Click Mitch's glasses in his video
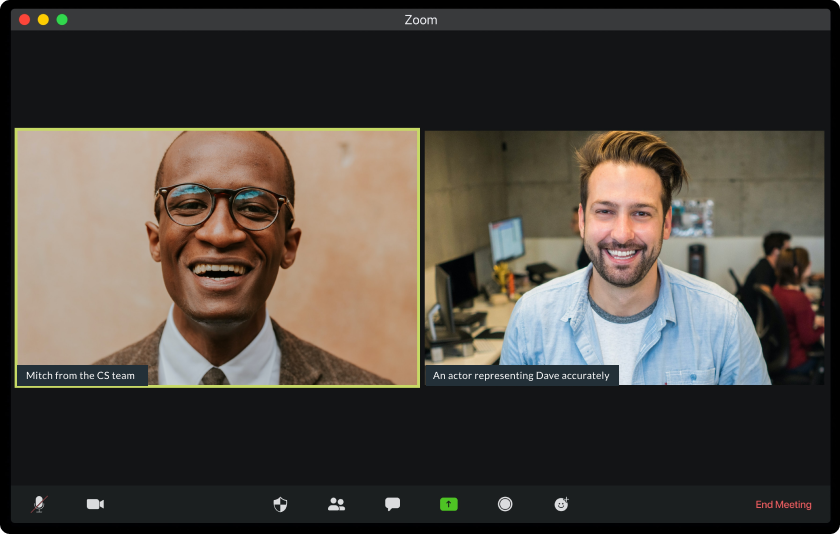Screen dimensions: 840x534 (224, 206)
